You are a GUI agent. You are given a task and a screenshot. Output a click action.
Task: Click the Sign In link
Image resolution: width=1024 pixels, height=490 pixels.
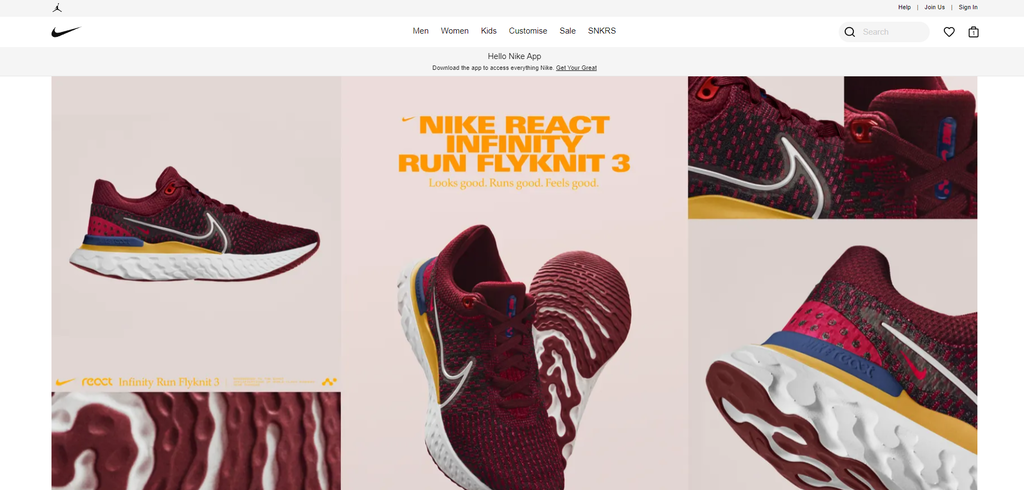(x=968, y=7)
